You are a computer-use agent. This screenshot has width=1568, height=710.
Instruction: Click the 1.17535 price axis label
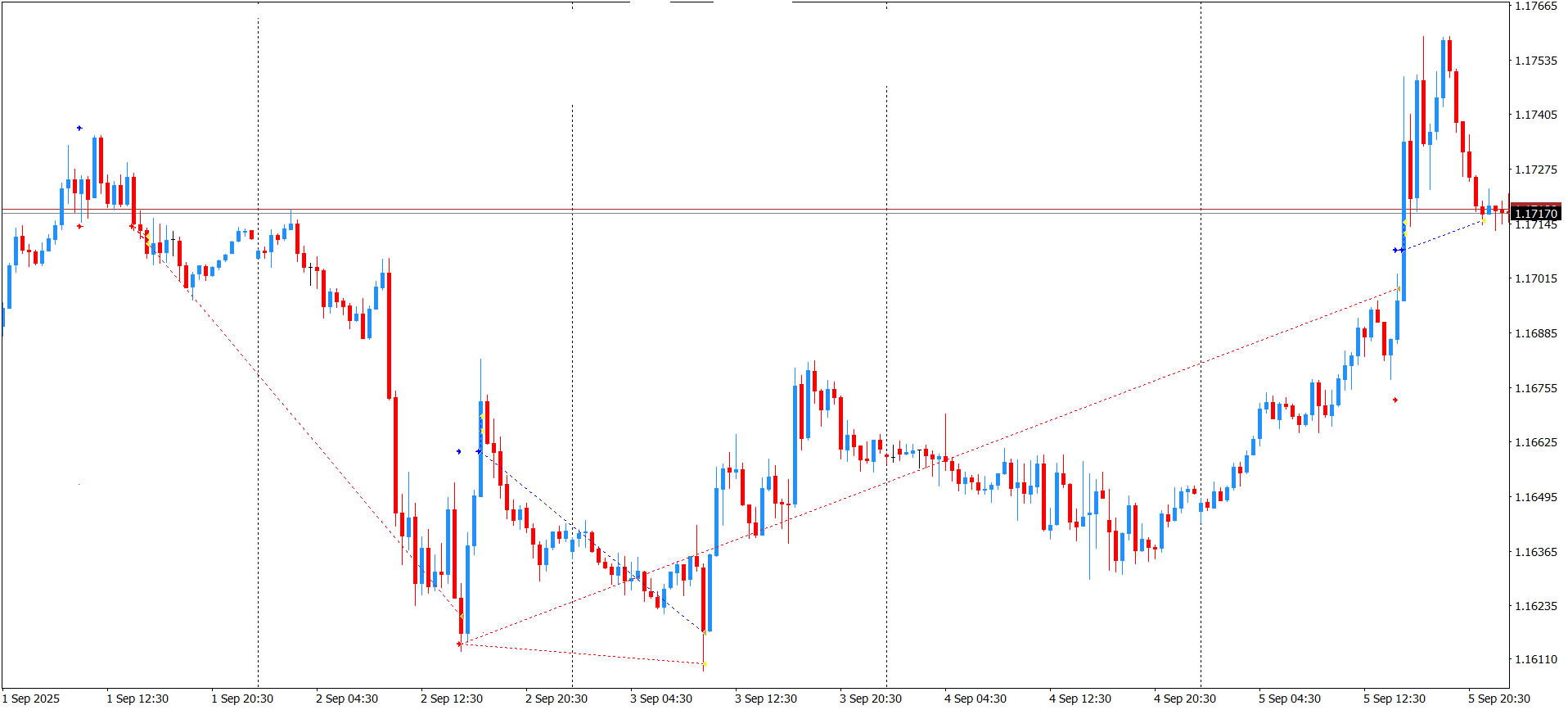[1536, 61]
